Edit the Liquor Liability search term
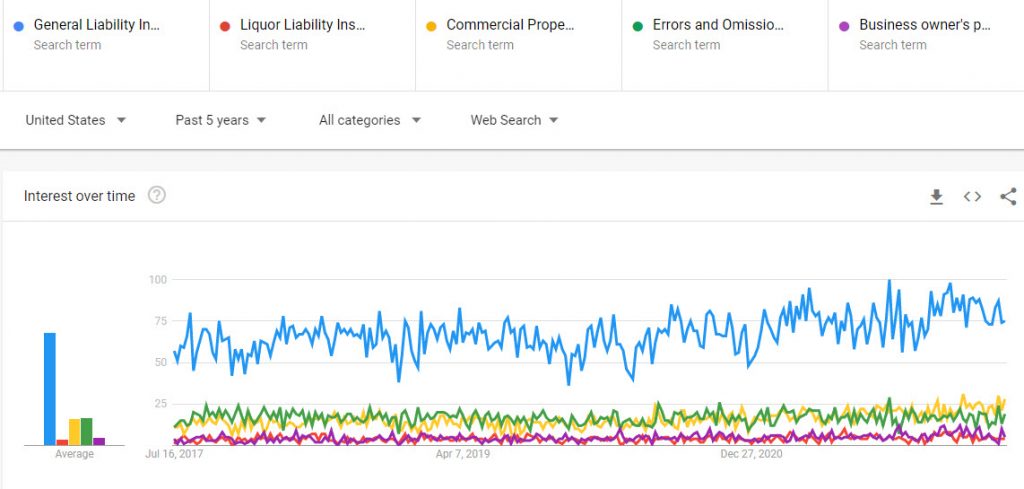Image resolution: width=1024 pixels, height=489 pixels. (x=303, y=25)
